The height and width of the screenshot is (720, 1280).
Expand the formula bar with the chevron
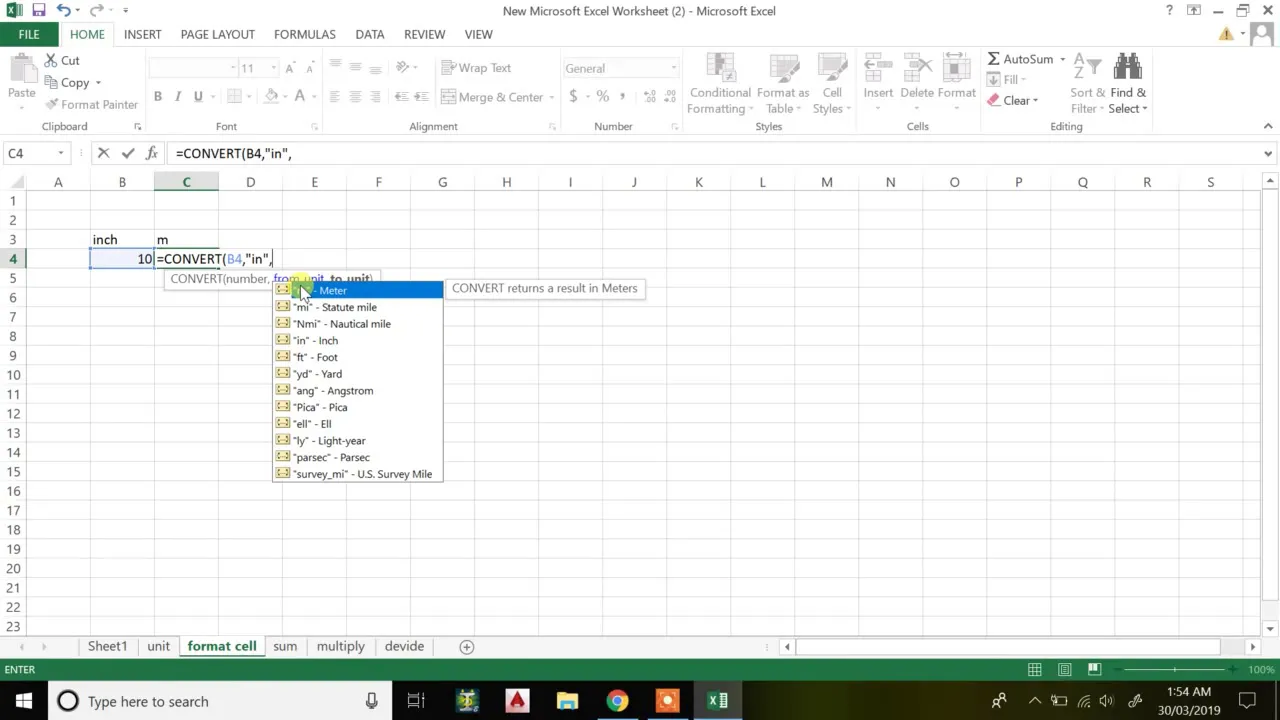click(1268, 153)
